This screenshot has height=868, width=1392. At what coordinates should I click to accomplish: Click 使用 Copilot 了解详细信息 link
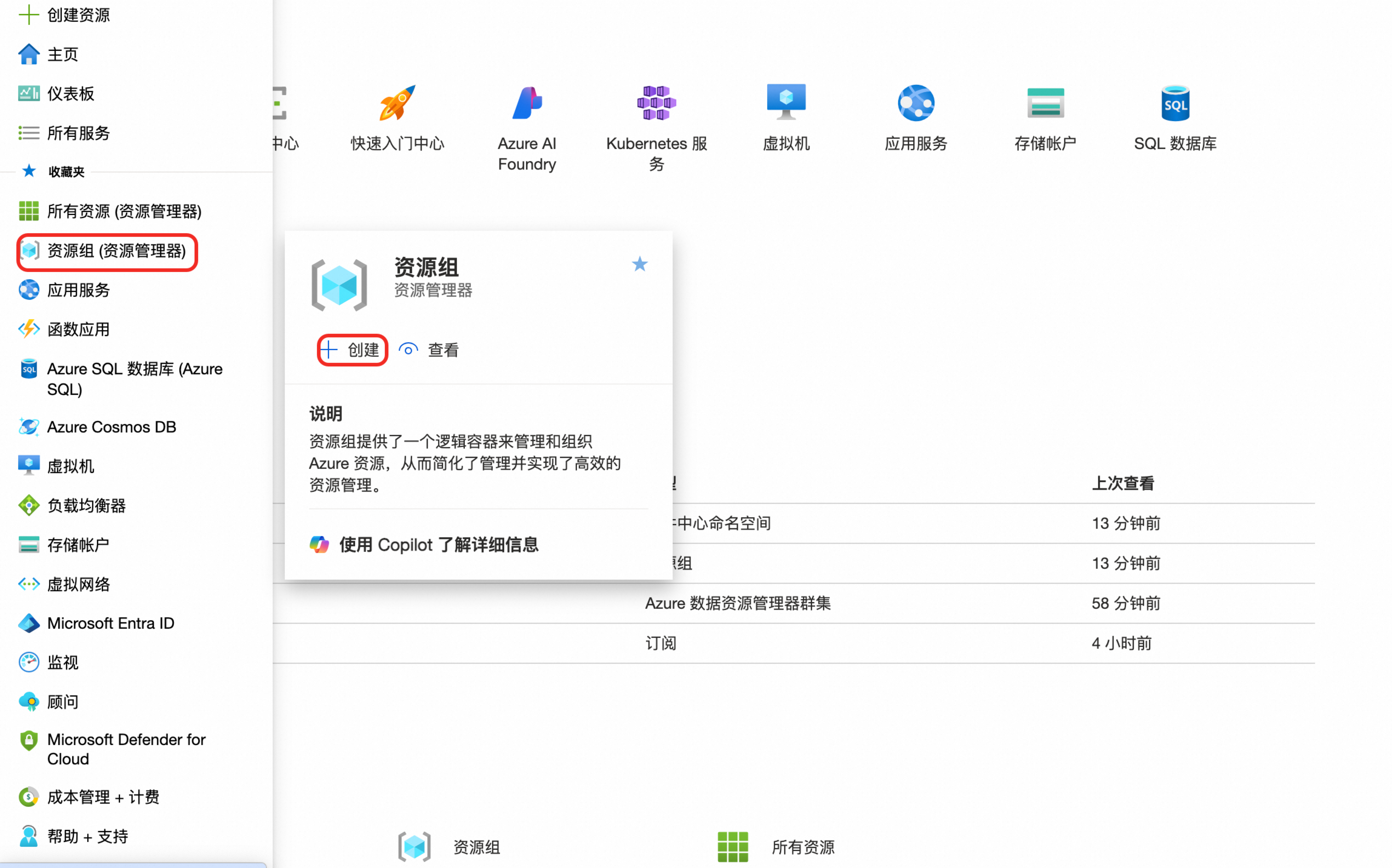click(x=438, y=545)
